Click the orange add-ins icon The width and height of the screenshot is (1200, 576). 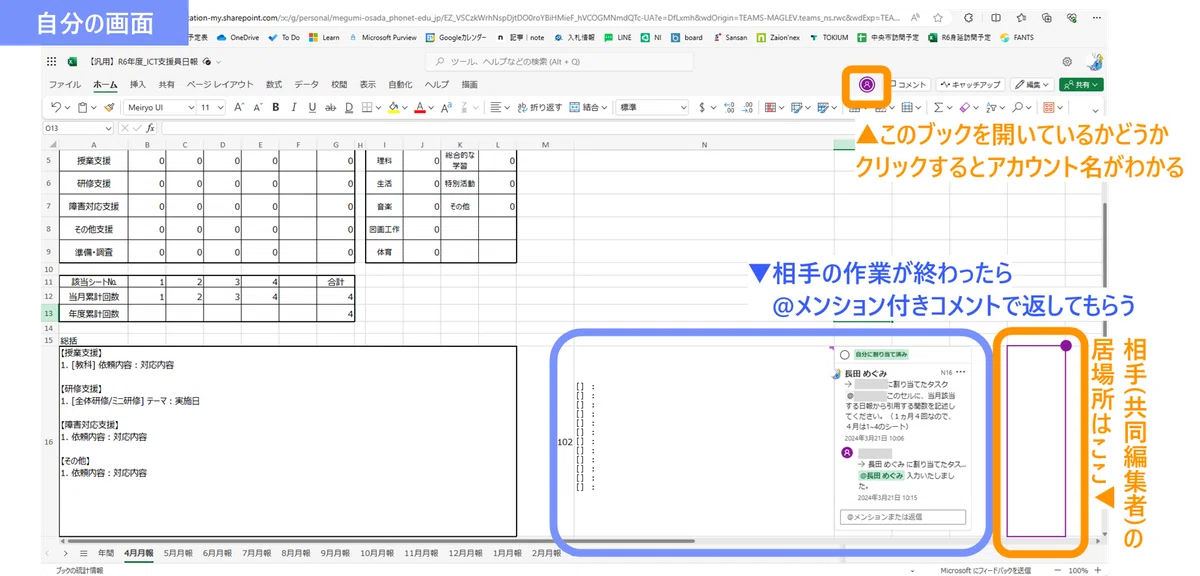[1049, 107]
